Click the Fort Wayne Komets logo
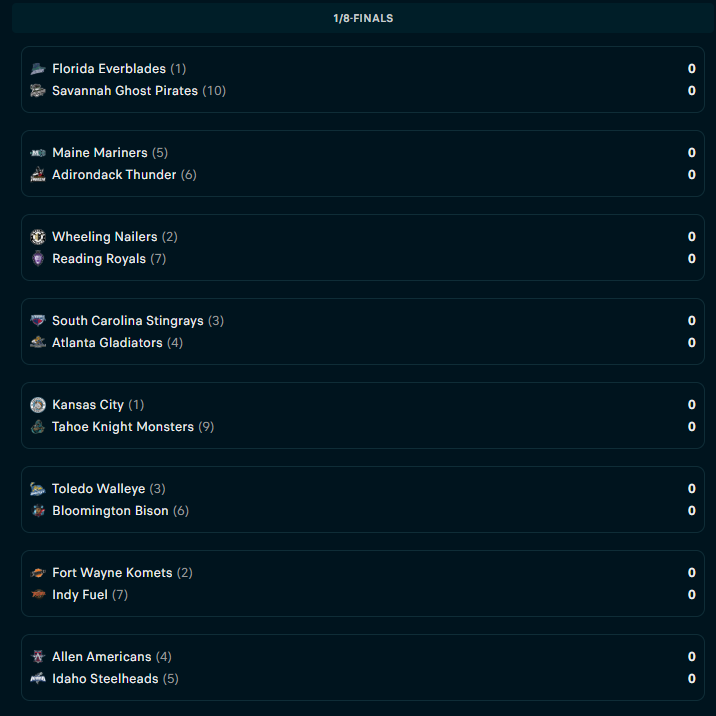The height and width of the screenshot is (716, 716). coord(38,573)
